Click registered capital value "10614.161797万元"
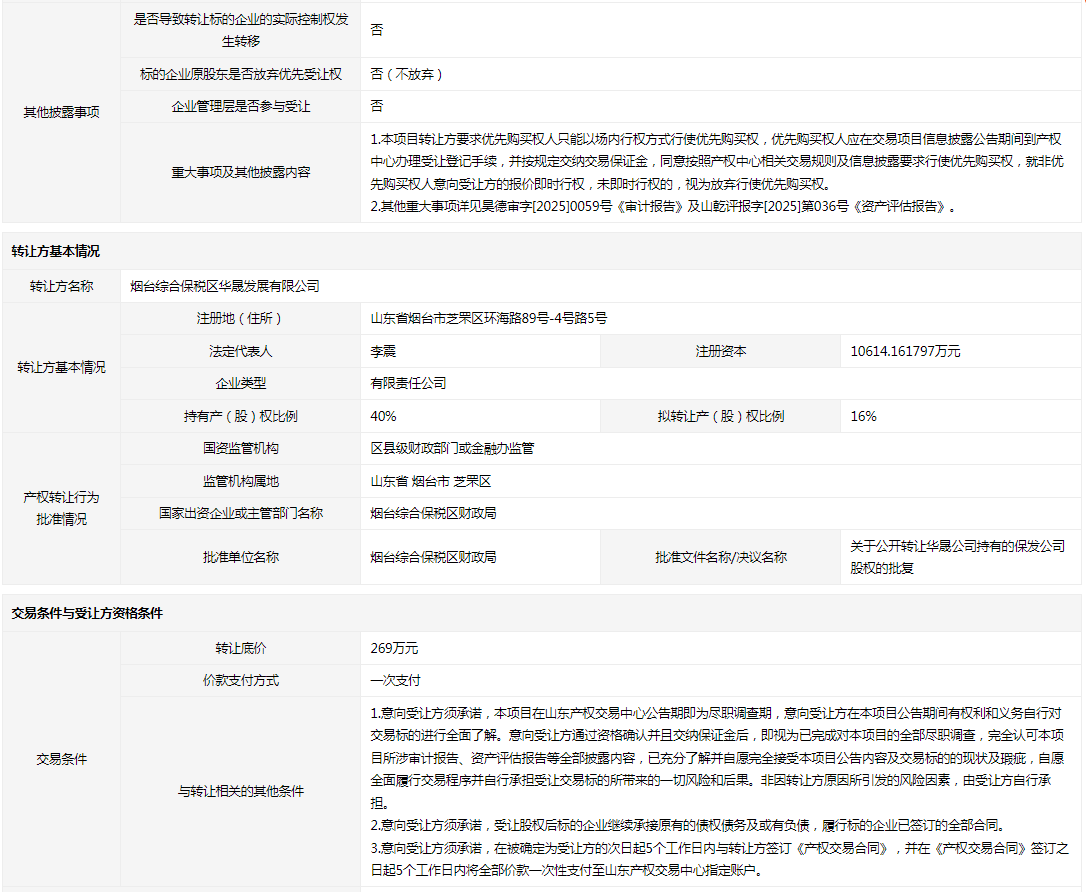The image size is (1086, 892). click(x=904, y=351)
